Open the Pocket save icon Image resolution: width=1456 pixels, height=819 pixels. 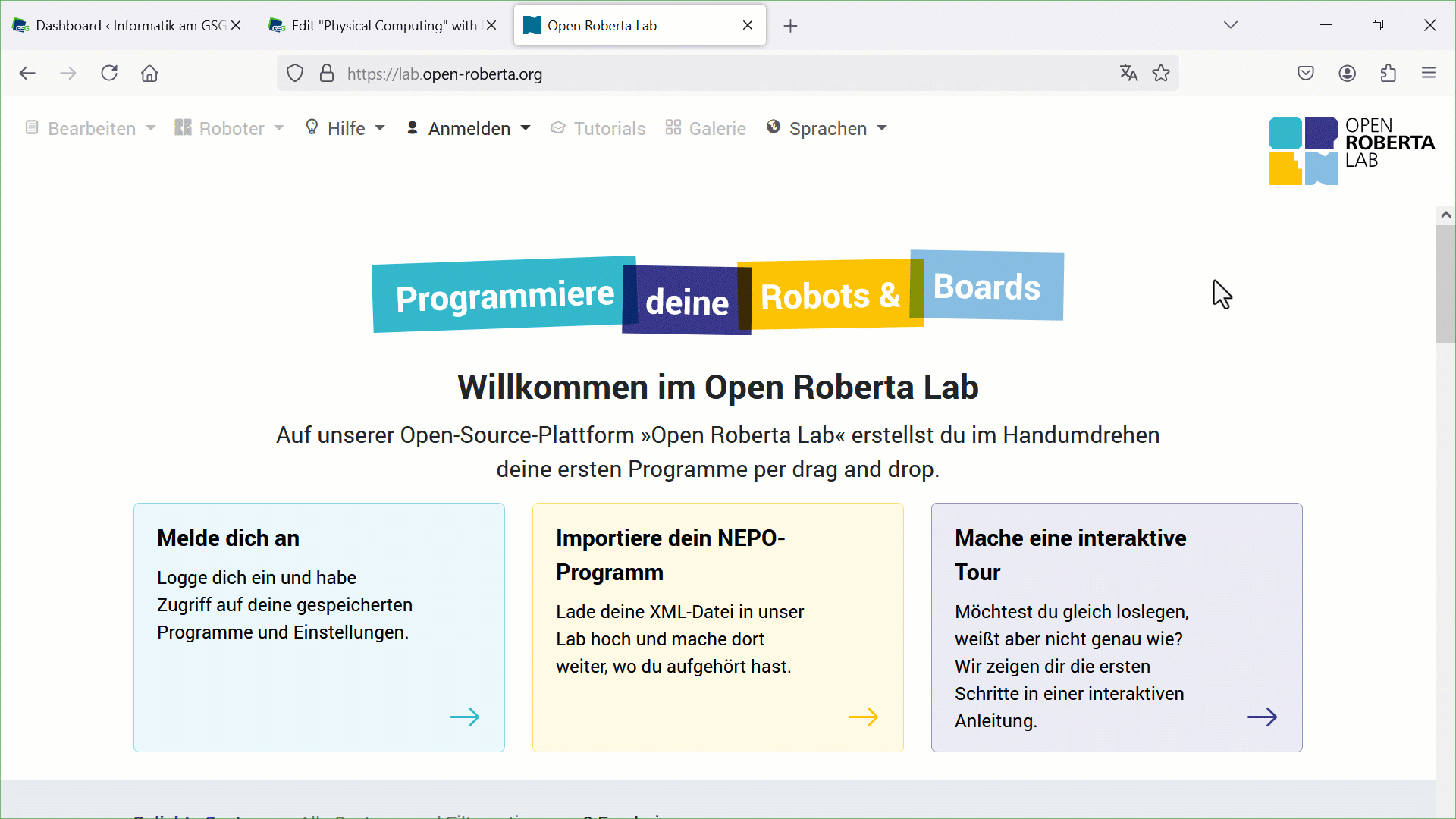(1306, 74)
